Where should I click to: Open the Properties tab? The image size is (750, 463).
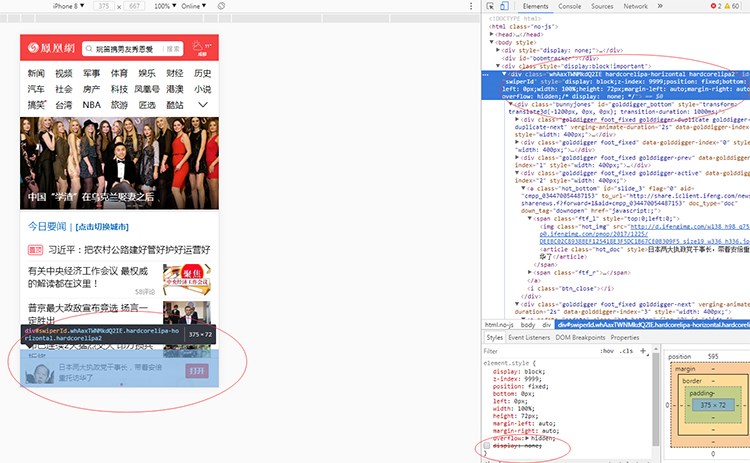point(625,337)
